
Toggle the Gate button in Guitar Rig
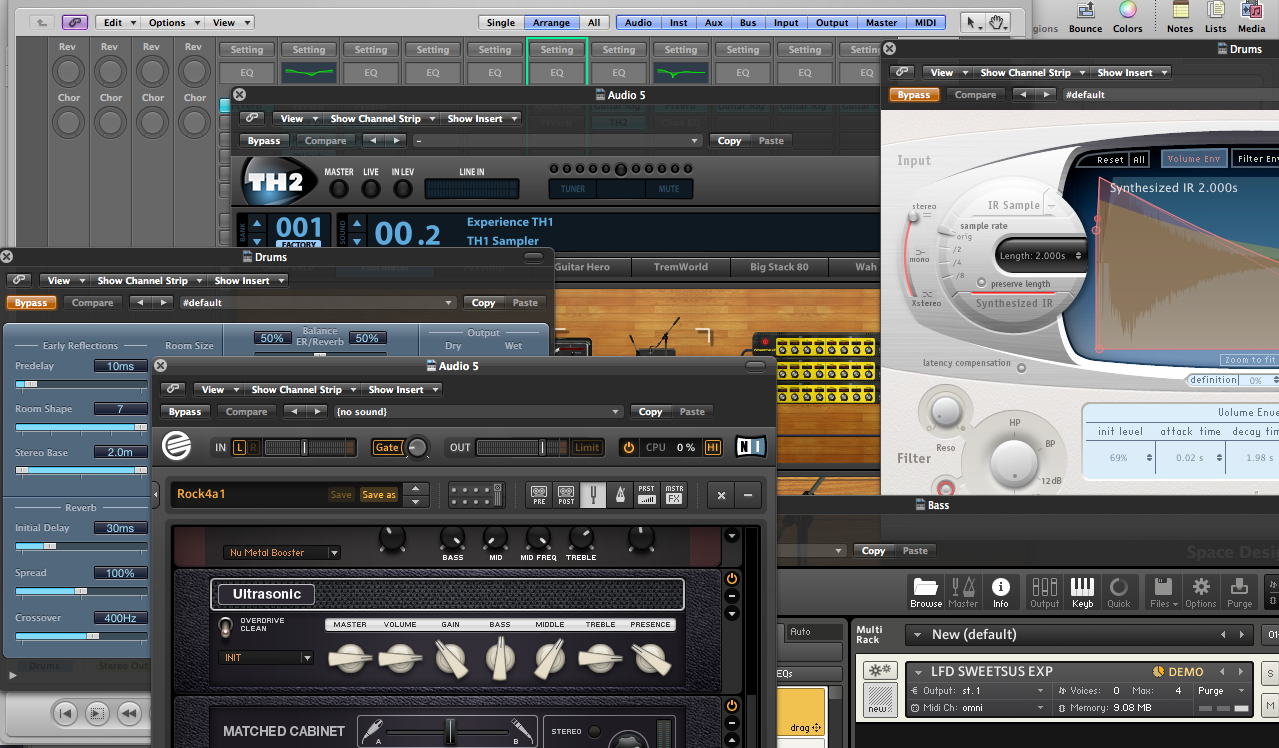pos(387,447)
